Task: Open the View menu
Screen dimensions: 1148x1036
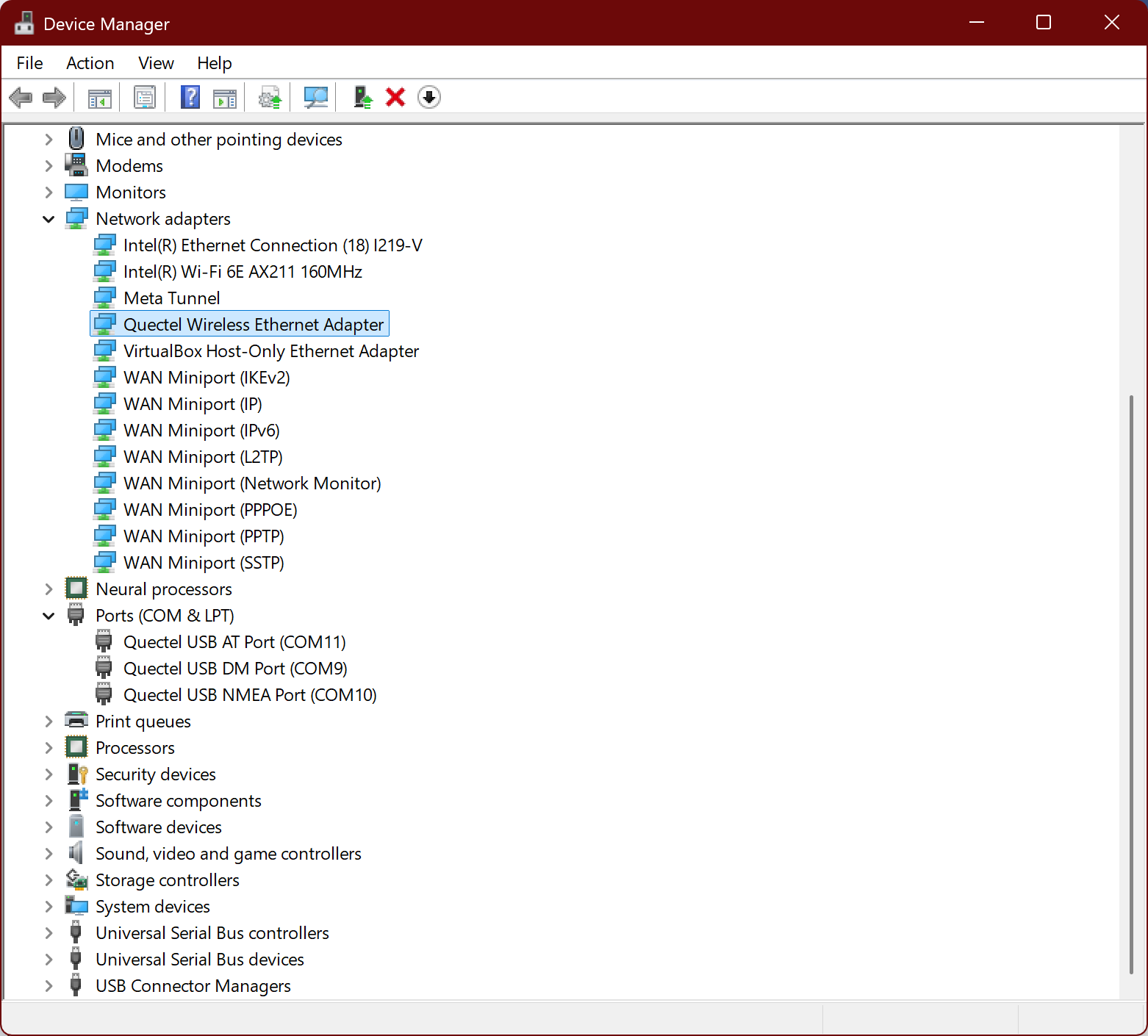Action: [x=155, y=63]
